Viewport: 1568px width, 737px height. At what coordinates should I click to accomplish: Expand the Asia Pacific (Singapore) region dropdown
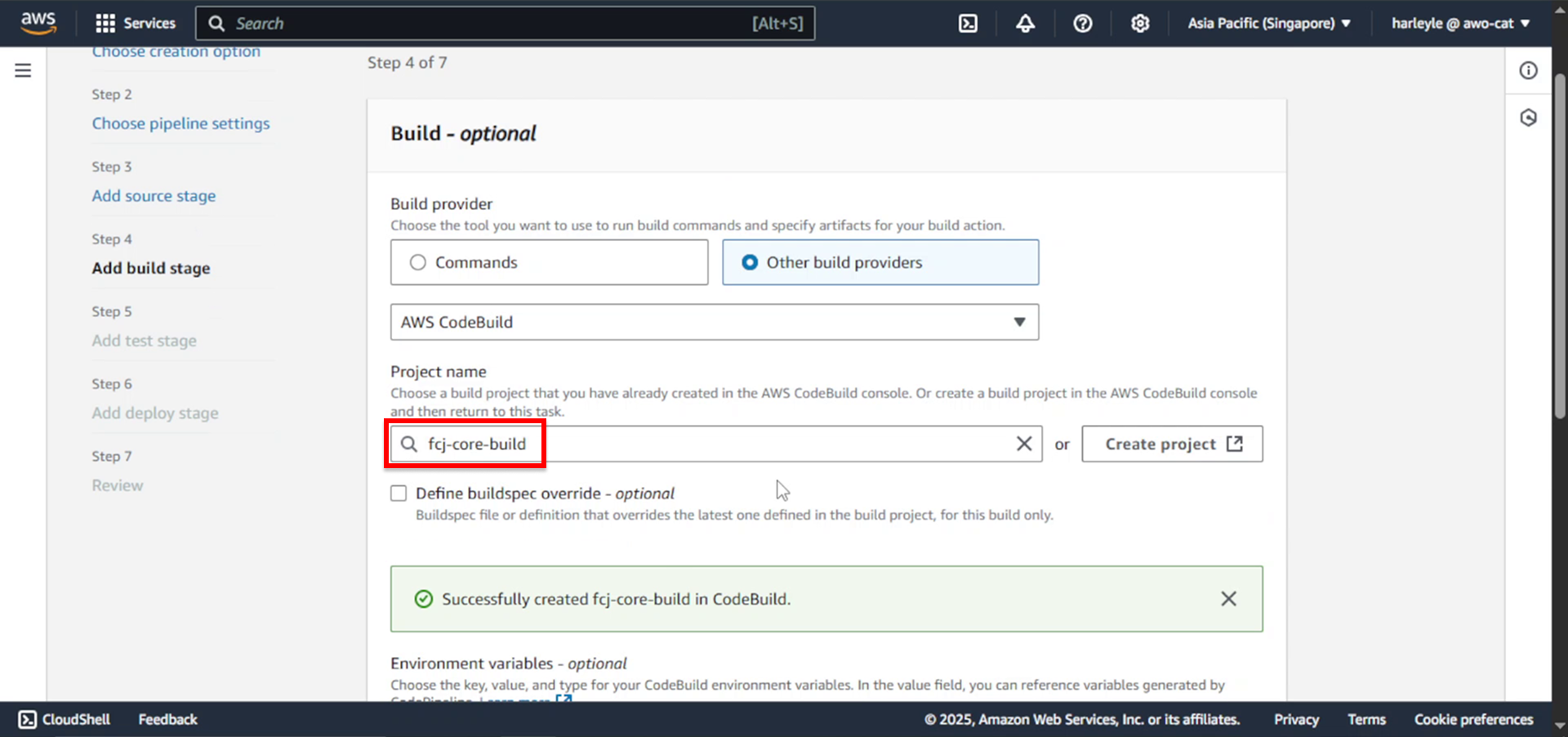[1269, 24]
